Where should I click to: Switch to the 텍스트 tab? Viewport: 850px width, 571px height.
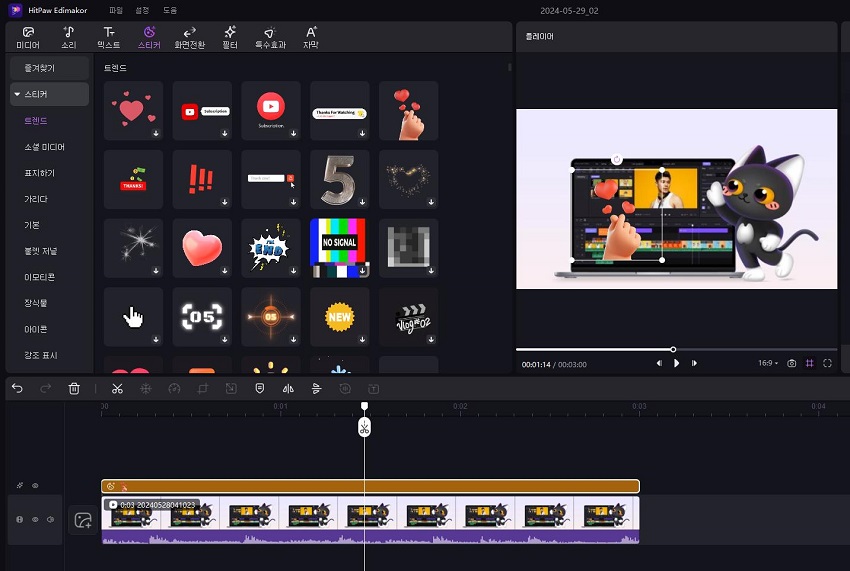[110, 38]
